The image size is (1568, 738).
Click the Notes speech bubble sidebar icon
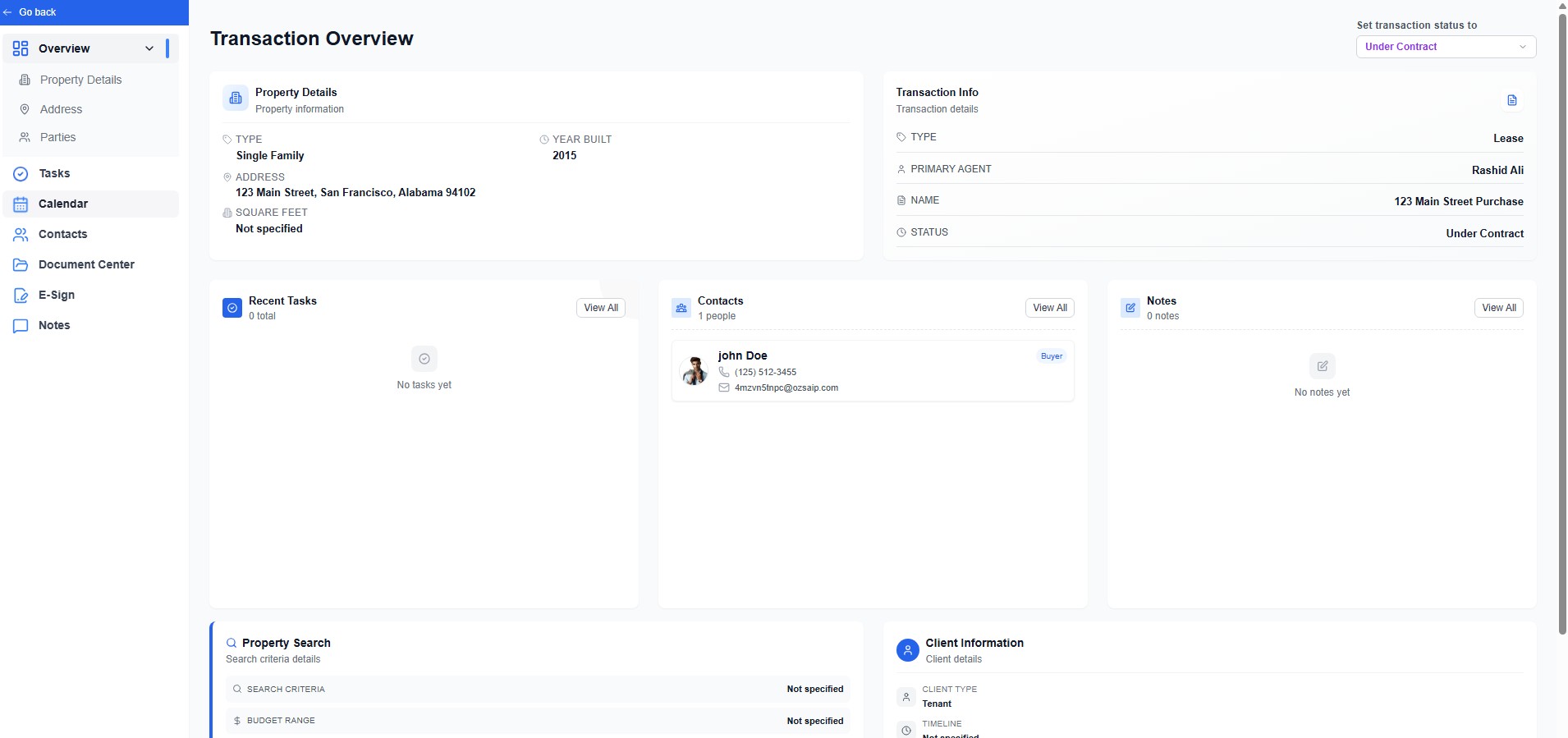pyautogui.click(x=21, y=325)
